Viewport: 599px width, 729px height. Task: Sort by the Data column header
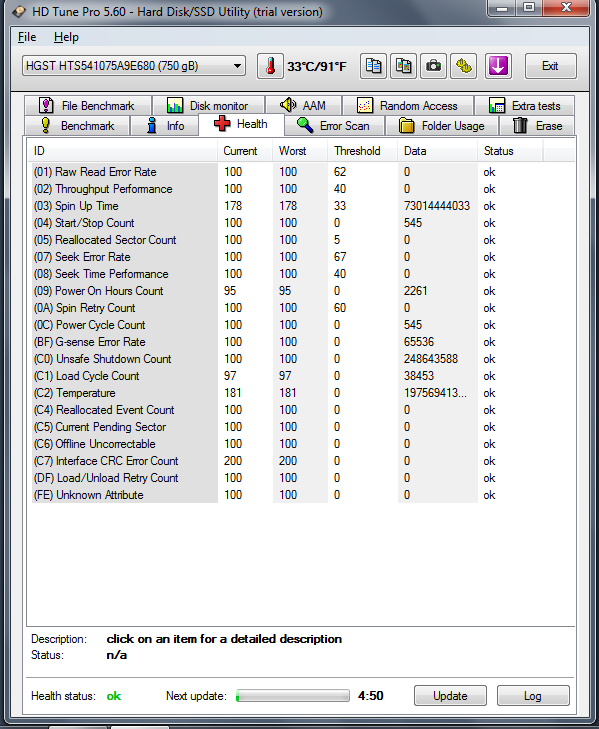tap(438, 151)
